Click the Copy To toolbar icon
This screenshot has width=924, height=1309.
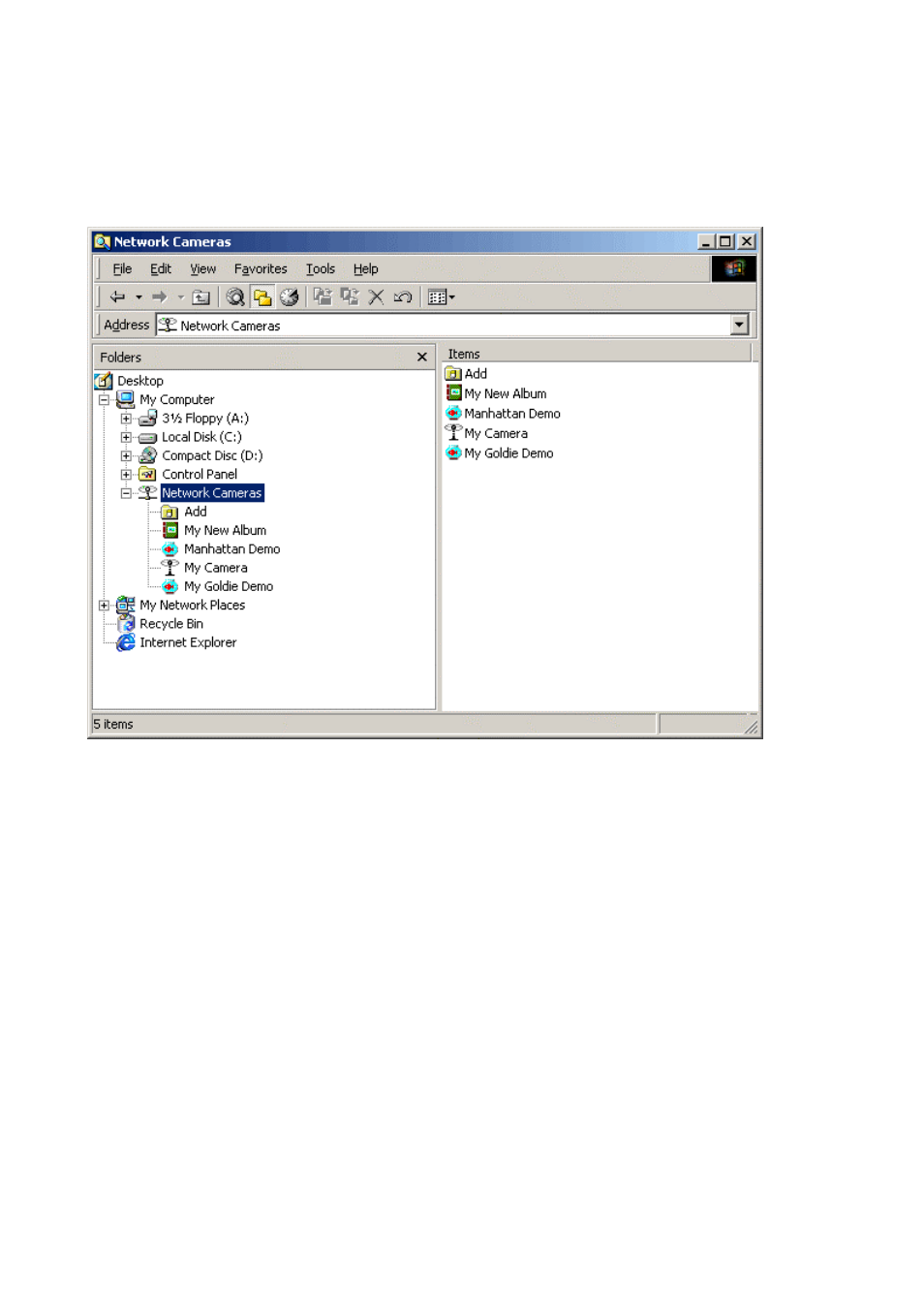pos(350,297)
